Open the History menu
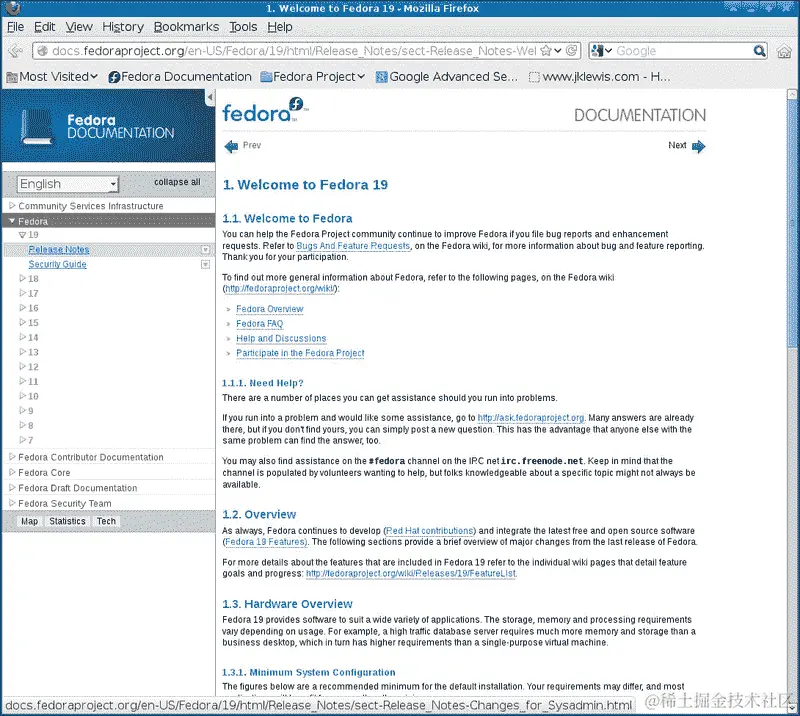The image size is (800, 716). (x=123, y=27)
